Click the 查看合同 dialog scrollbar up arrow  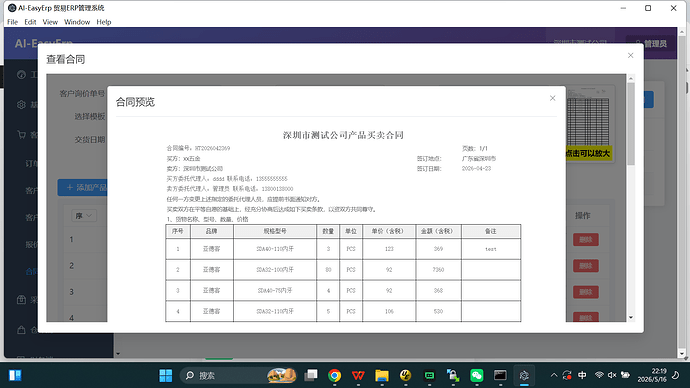click(x=631, y=78)
